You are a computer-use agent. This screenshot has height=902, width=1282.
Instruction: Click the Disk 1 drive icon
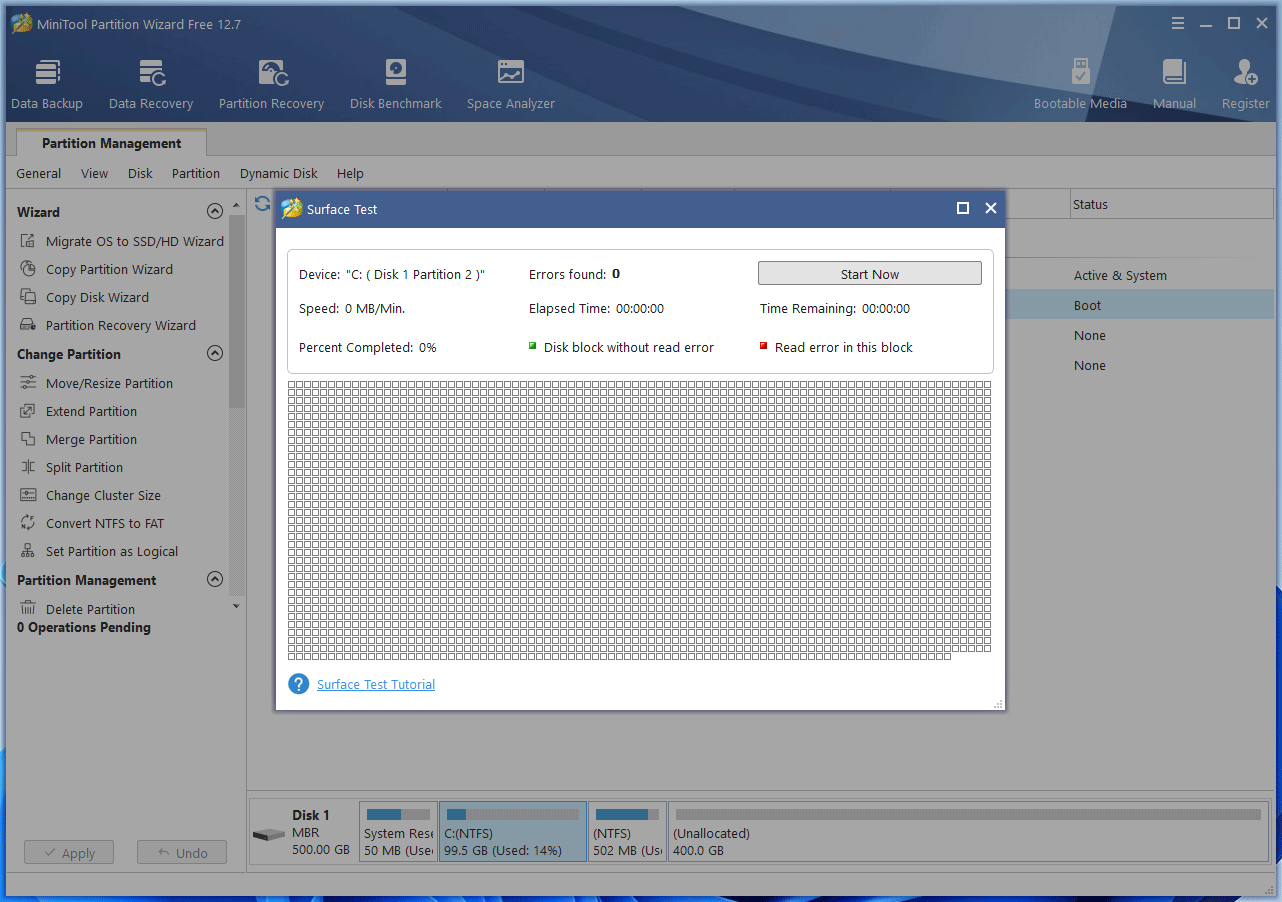[268, 834]
